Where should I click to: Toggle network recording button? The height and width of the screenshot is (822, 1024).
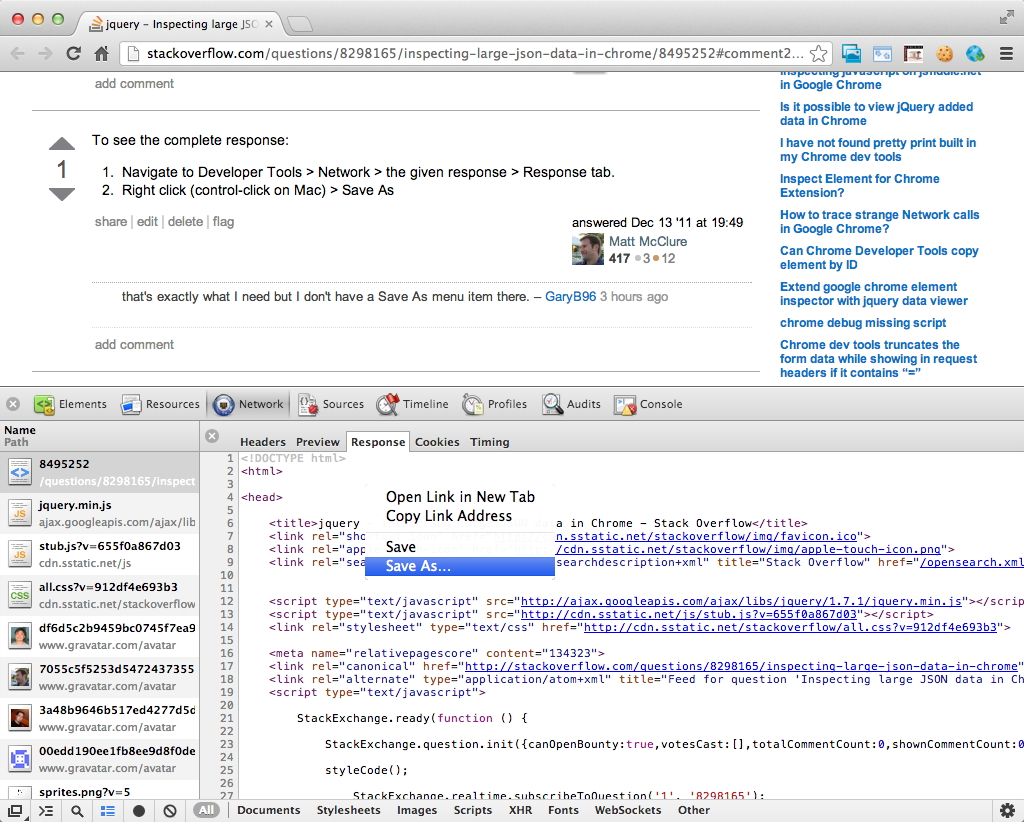(x=139, y=811)
